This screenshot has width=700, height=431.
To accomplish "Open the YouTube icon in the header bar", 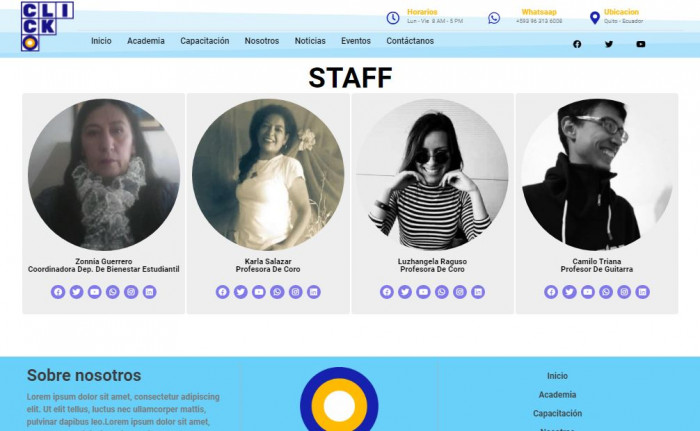I will tap(641, 44).
